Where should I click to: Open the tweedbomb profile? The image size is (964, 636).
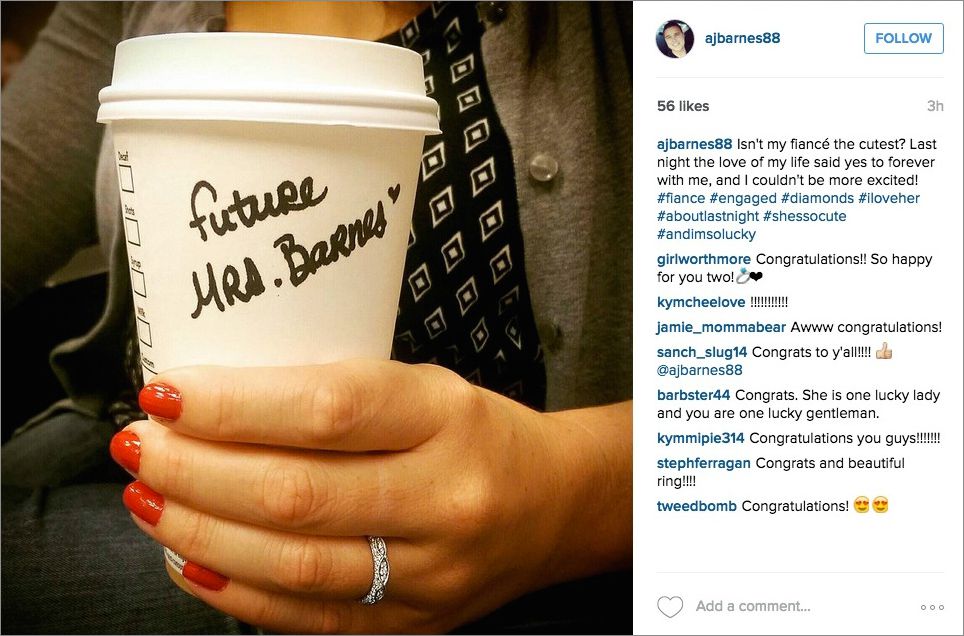click(697, 506)
